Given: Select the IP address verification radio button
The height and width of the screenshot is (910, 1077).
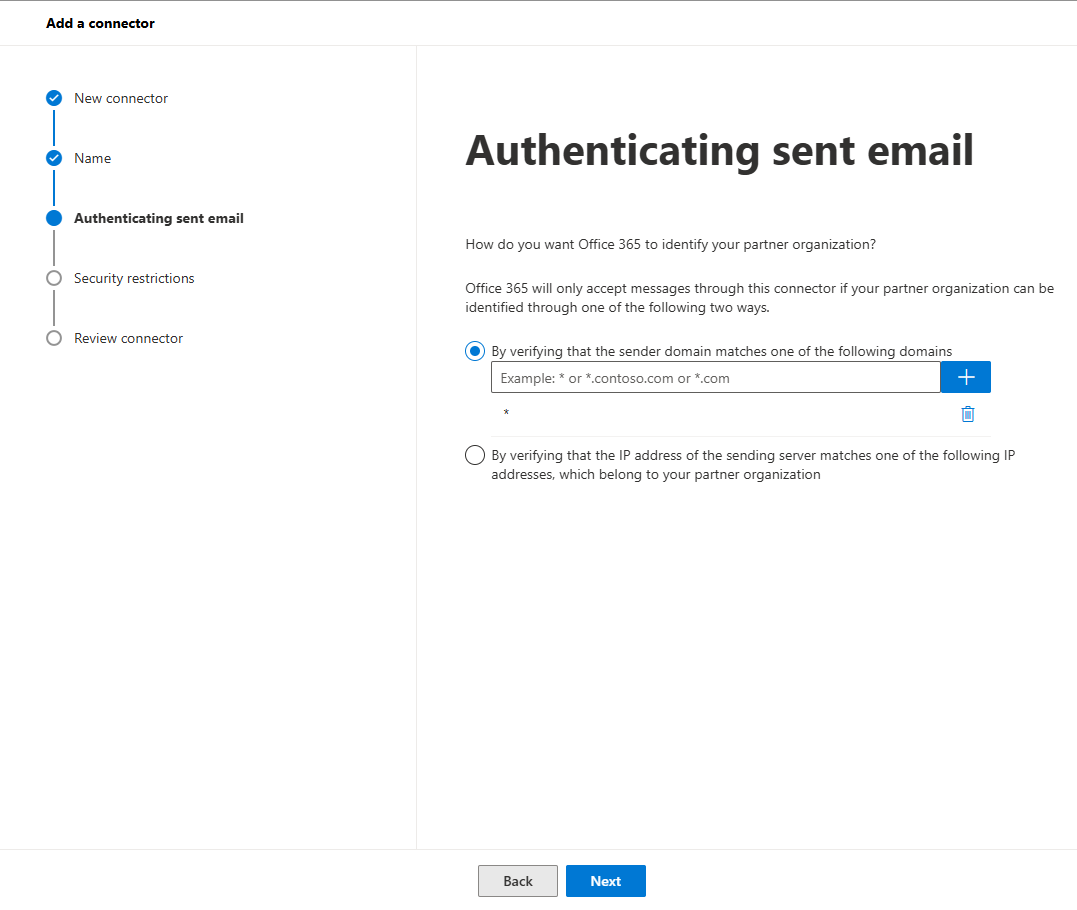Looking at the screenshot, I should pos(475,455).
